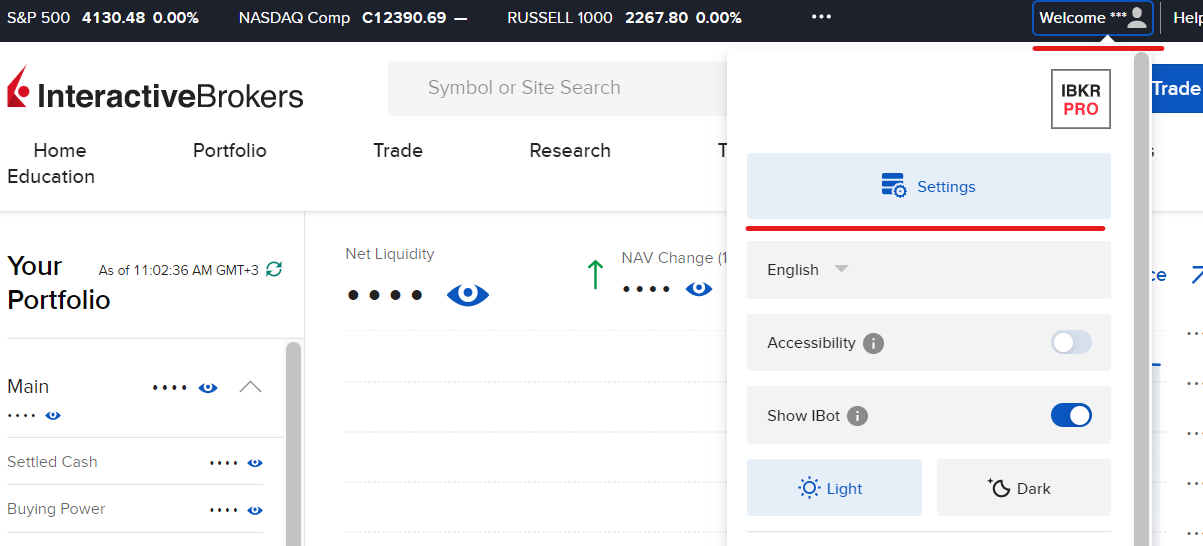Viewport: 1203px width, 546px height.
Task: Click the Show IBot info icon
Action: coord(857,416)
